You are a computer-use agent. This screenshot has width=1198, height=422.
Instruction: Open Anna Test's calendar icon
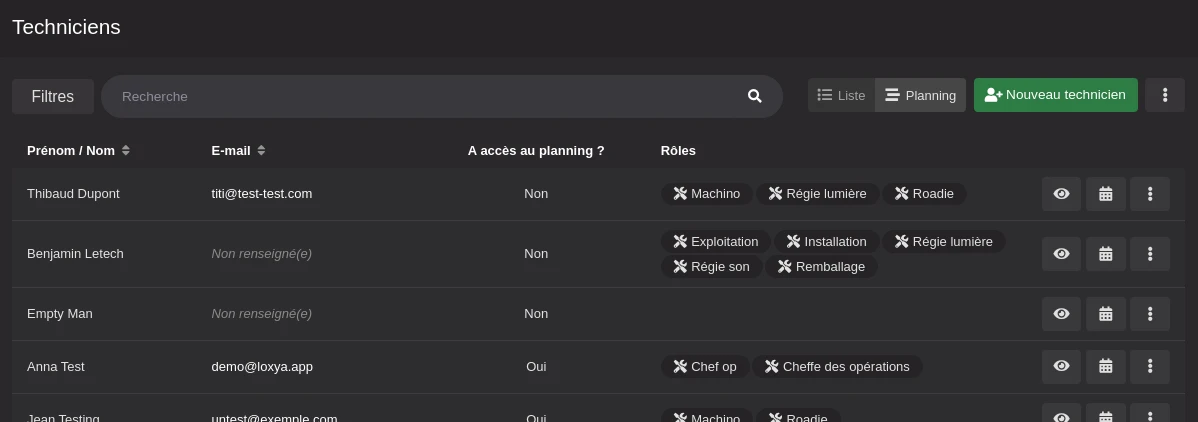point(1105,367)
